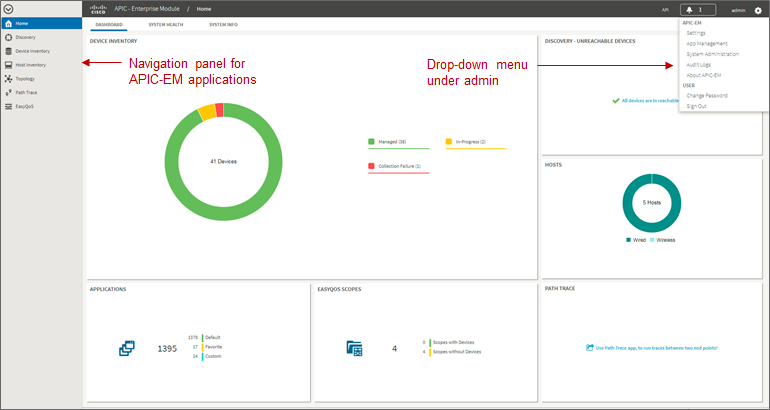Collapse navigation panel with circled chevron
770x410 pixels.
8,9
